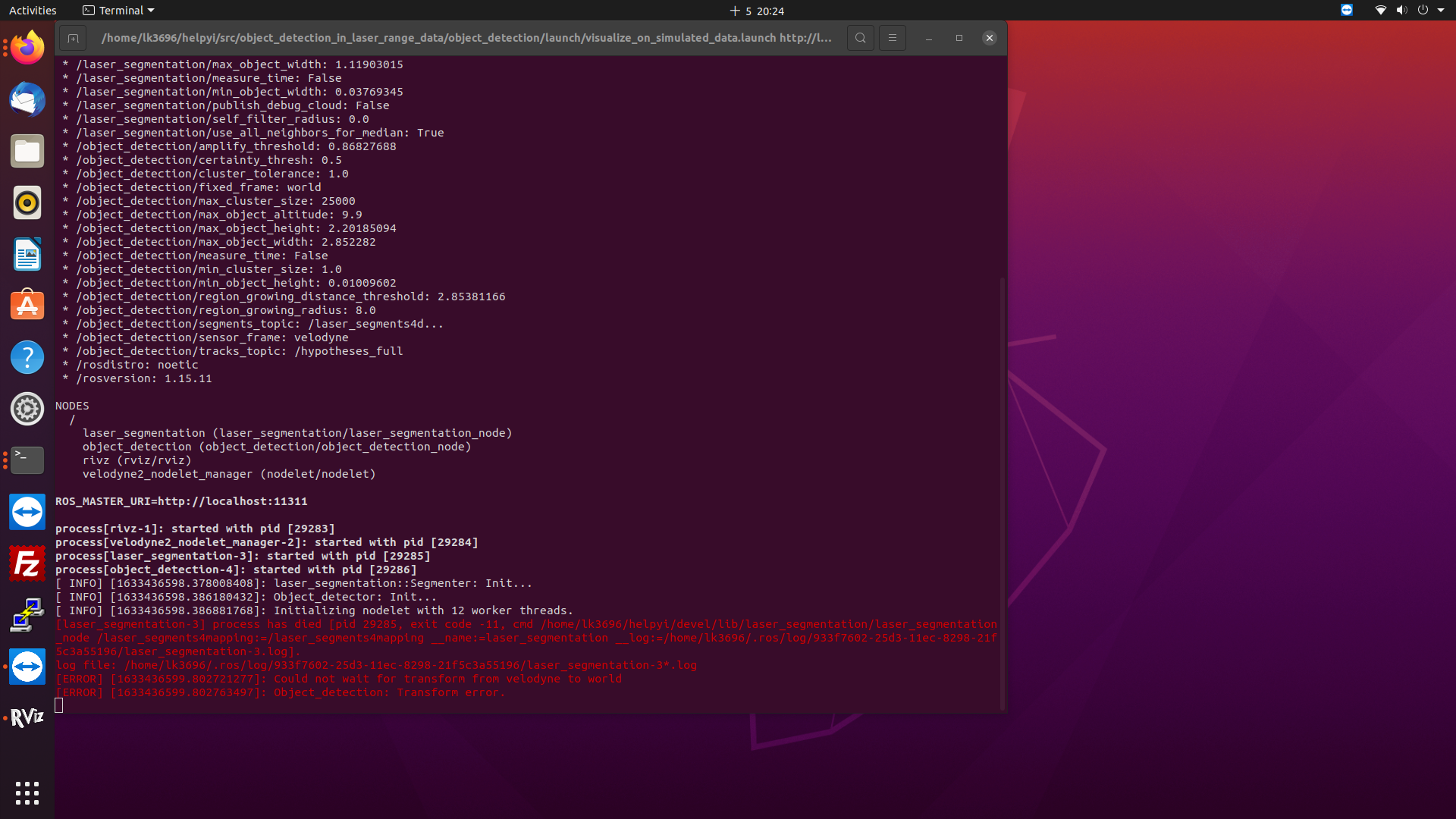The image size is (1456, 819).
Task: Click the NODES heading text
Action: coord(72,406)
